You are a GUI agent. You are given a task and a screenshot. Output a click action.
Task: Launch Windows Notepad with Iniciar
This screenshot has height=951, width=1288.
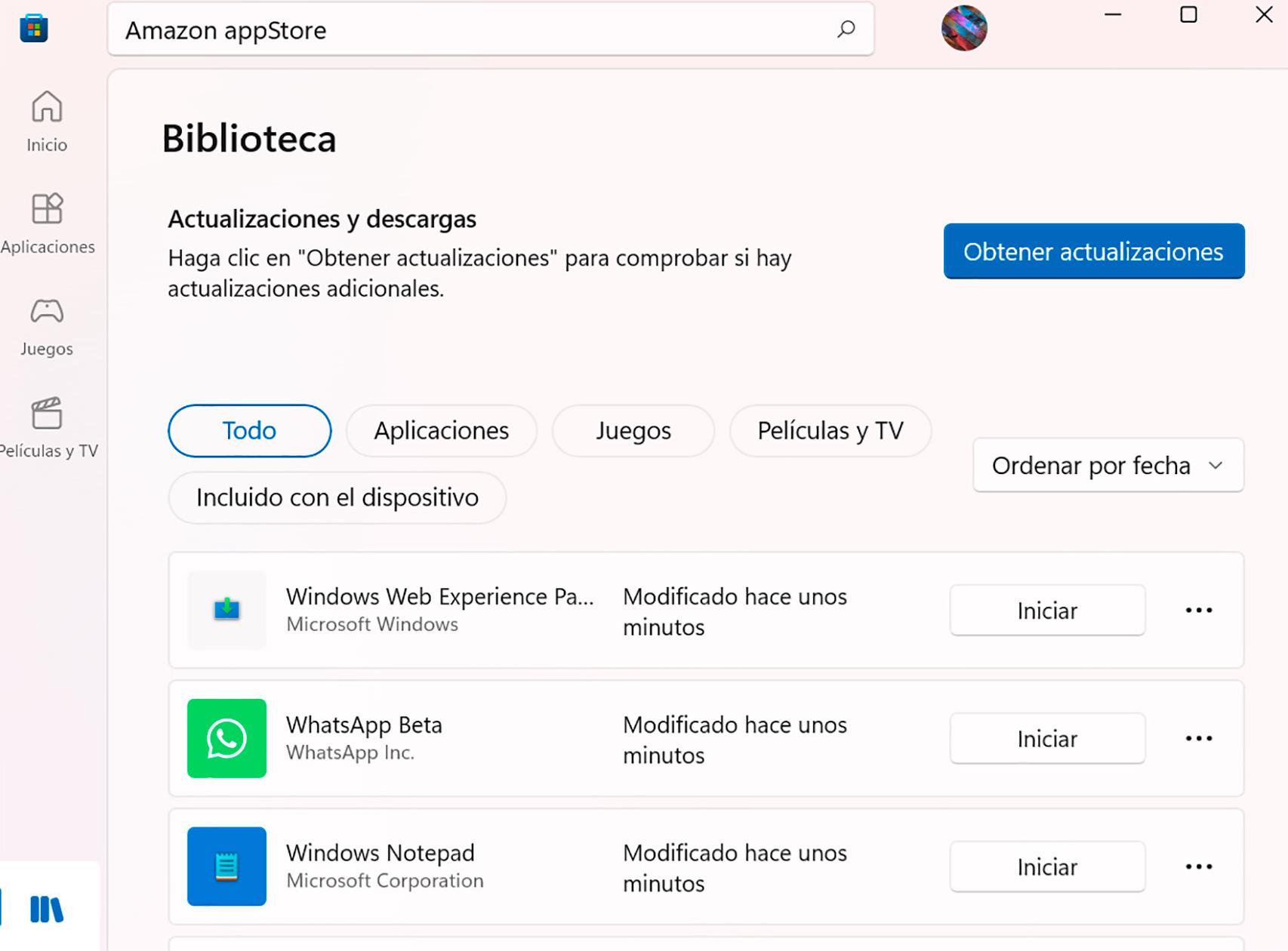1047,866
